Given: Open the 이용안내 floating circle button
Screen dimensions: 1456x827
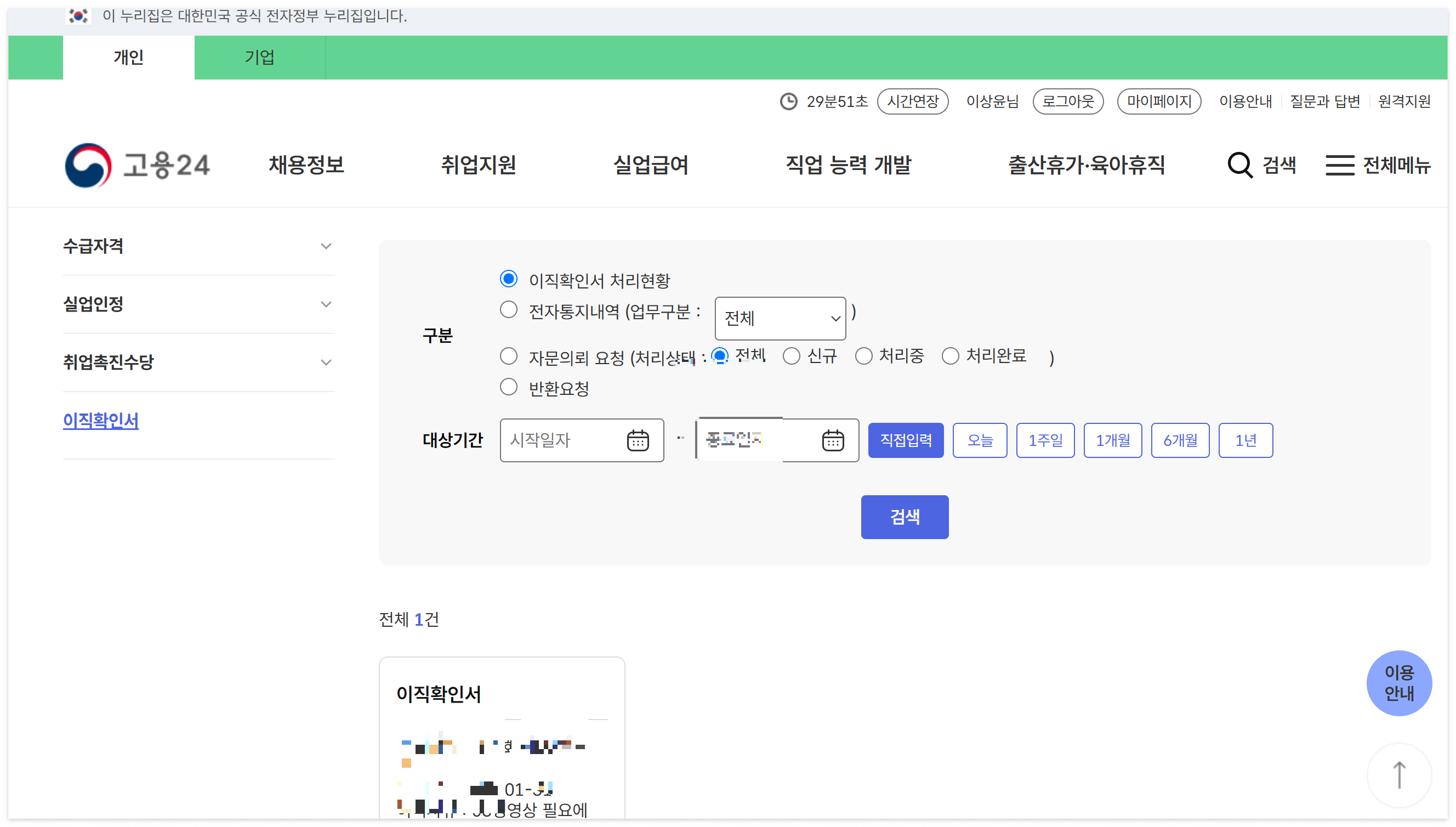Looking at the screenshot, I should 1398,683.
